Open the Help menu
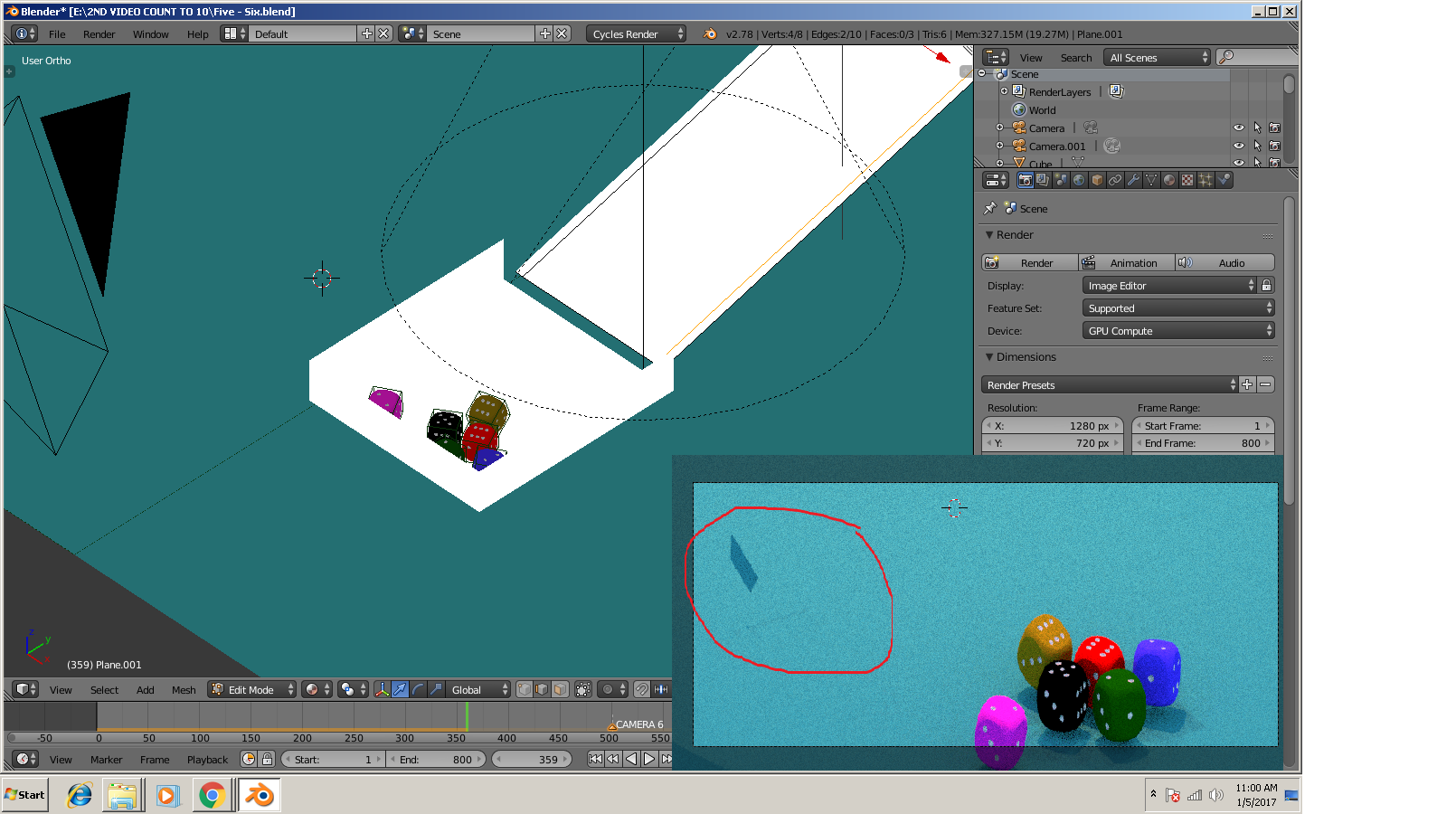1456x814 pixels. click(x=197, y=33)
